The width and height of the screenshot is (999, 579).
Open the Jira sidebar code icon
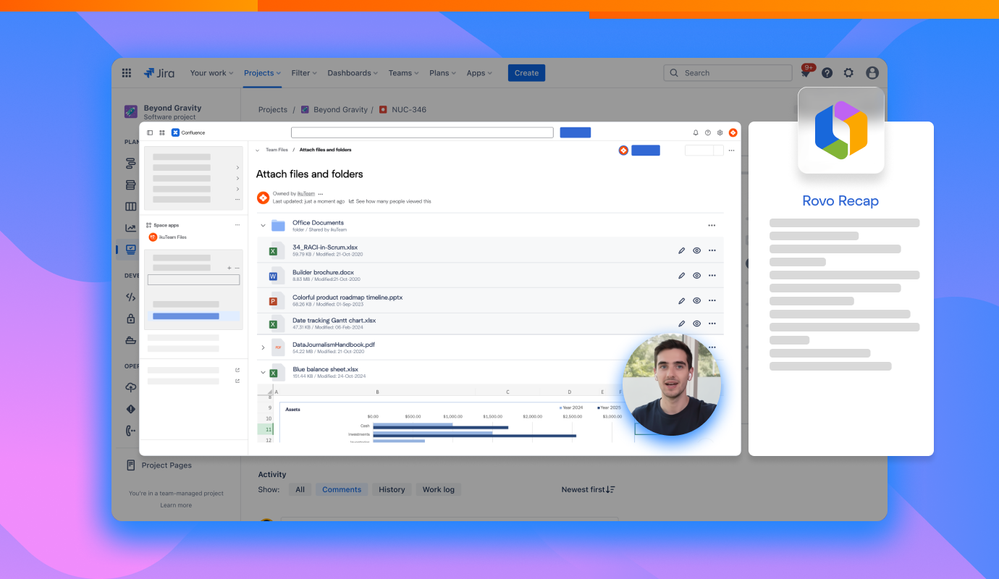click(131, 297)
